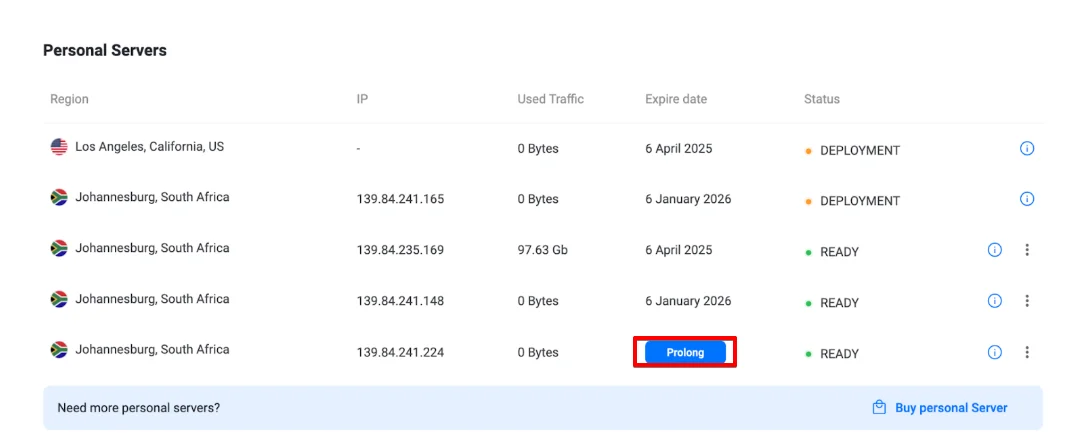Click DEPLOYMENT status of Los Angeles server

click(x=859, y=151)
